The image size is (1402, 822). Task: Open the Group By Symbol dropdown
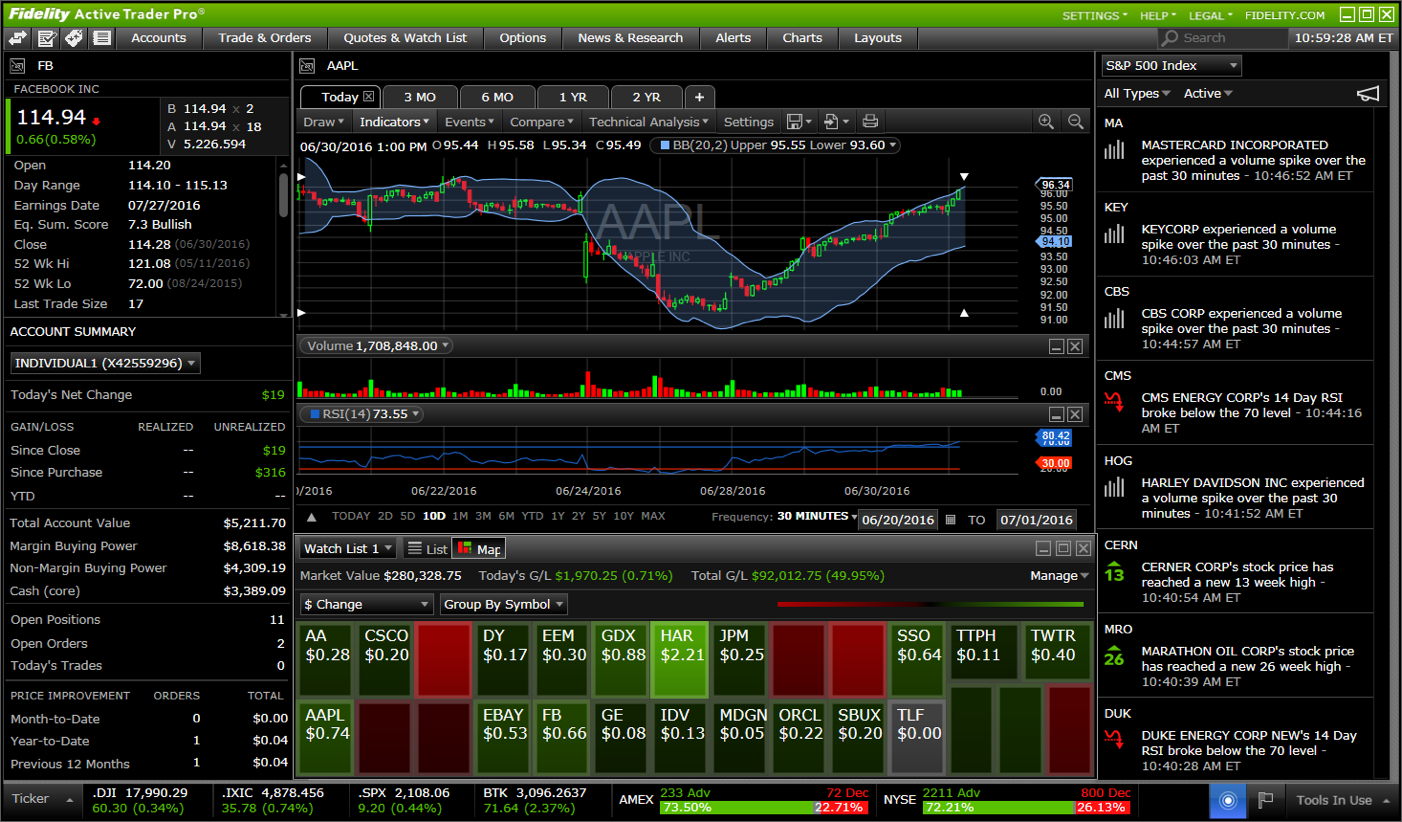pyautogui.click(x=504, y=604)
